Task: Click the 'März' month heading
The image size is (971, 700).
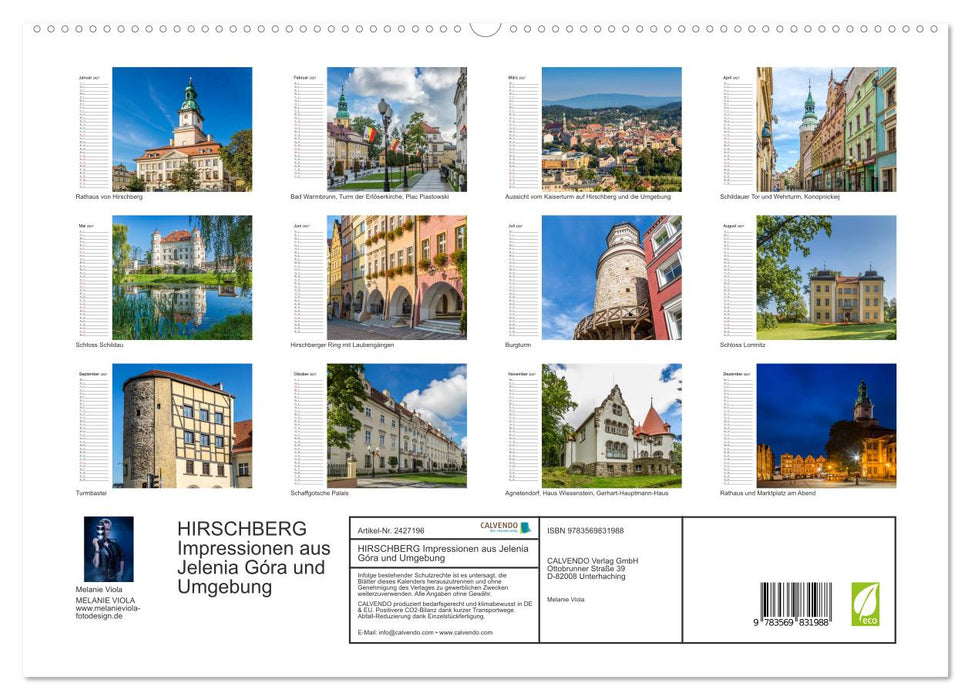Action: tap(516, 78)
